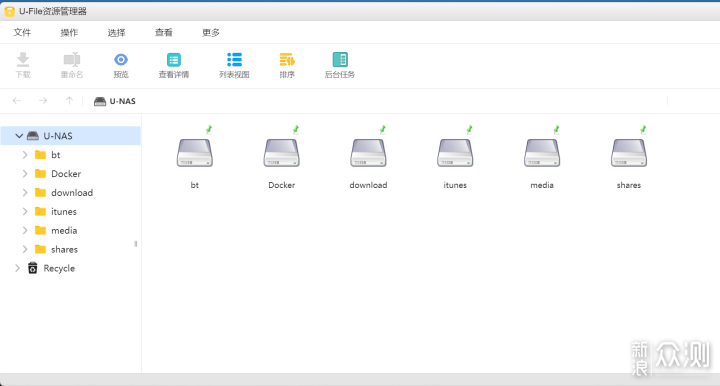Expand the itunes folder in tree
The image size is (720, 386).
25,212
